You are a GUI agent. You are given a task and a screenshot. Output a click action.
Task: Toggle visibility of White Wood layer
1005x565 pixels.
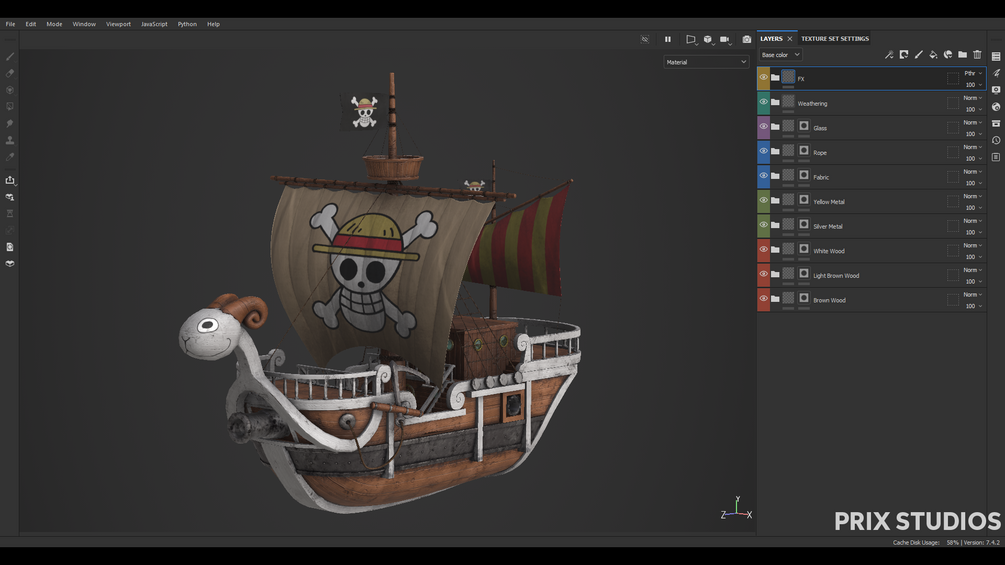(x=763, y=249)
